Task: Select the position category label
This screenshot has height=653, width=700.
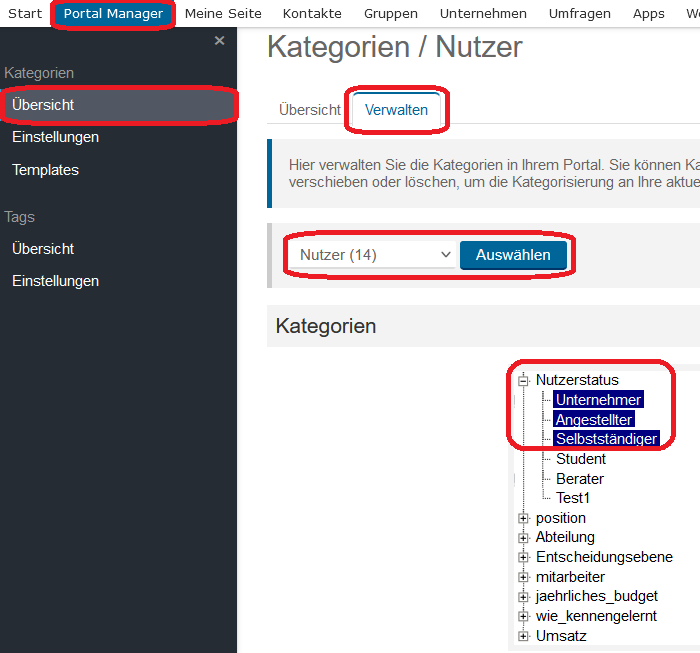Action: pos(561,518)
